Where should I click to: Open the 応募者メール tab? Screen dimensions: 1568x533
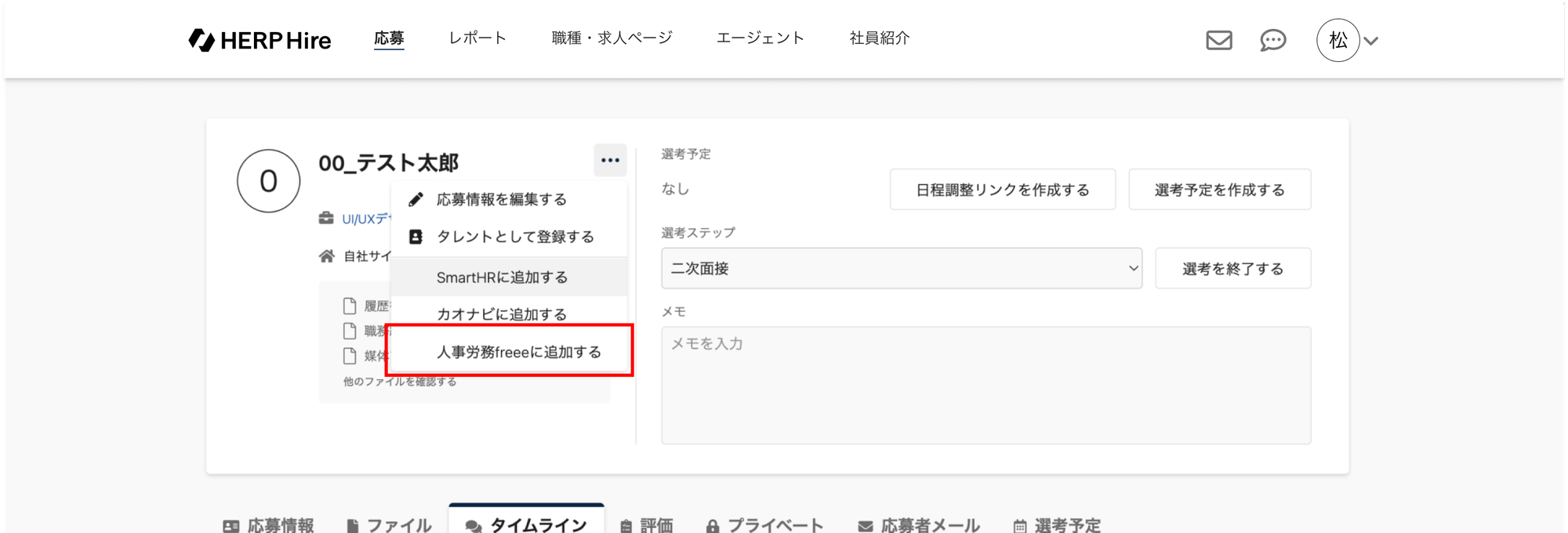[919, 524]
